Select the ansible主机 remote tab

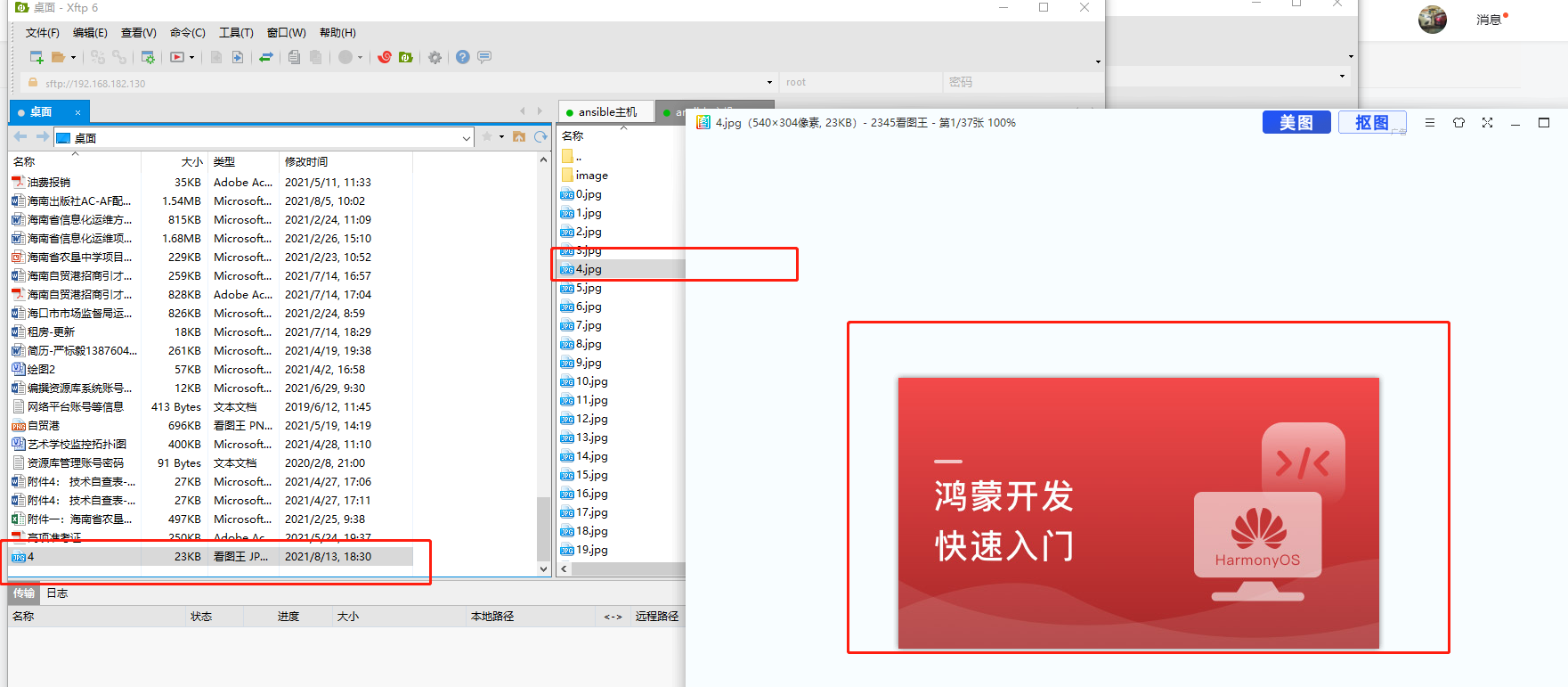[606, 112]
